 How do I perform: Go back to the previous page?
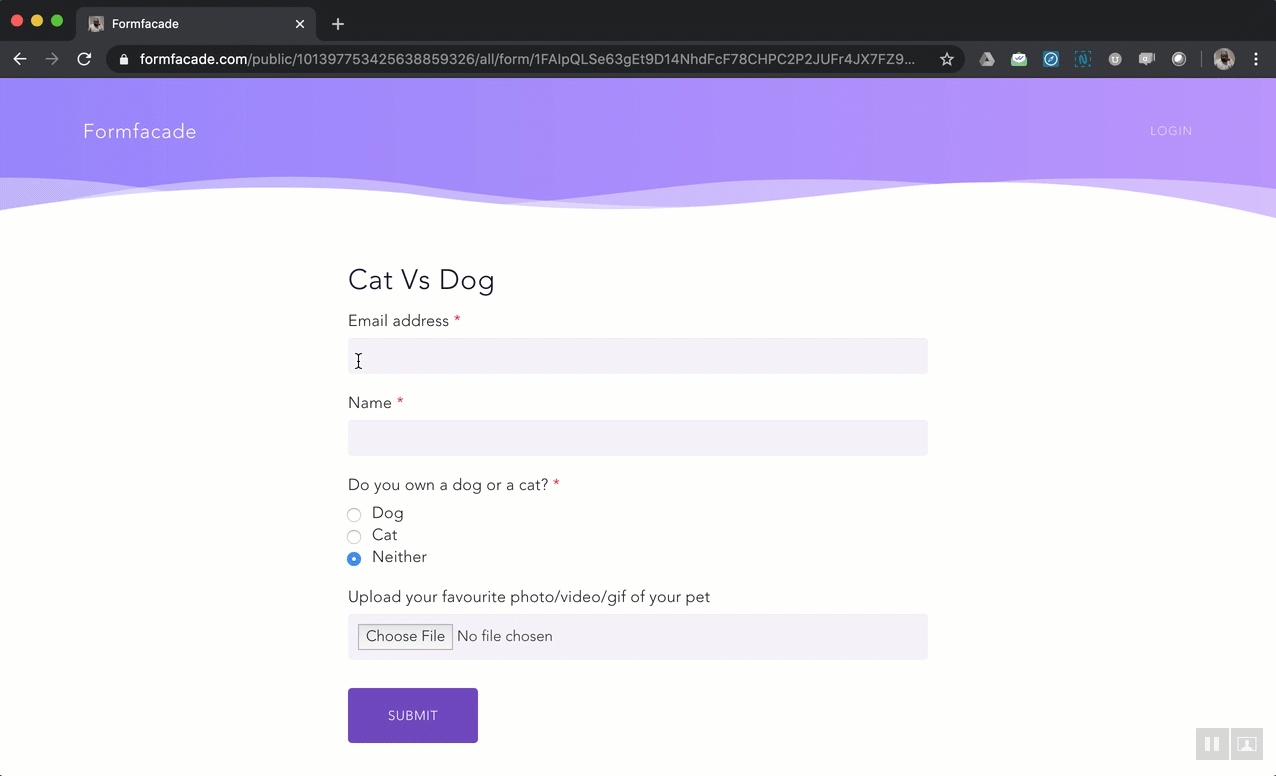pos(20,59)
